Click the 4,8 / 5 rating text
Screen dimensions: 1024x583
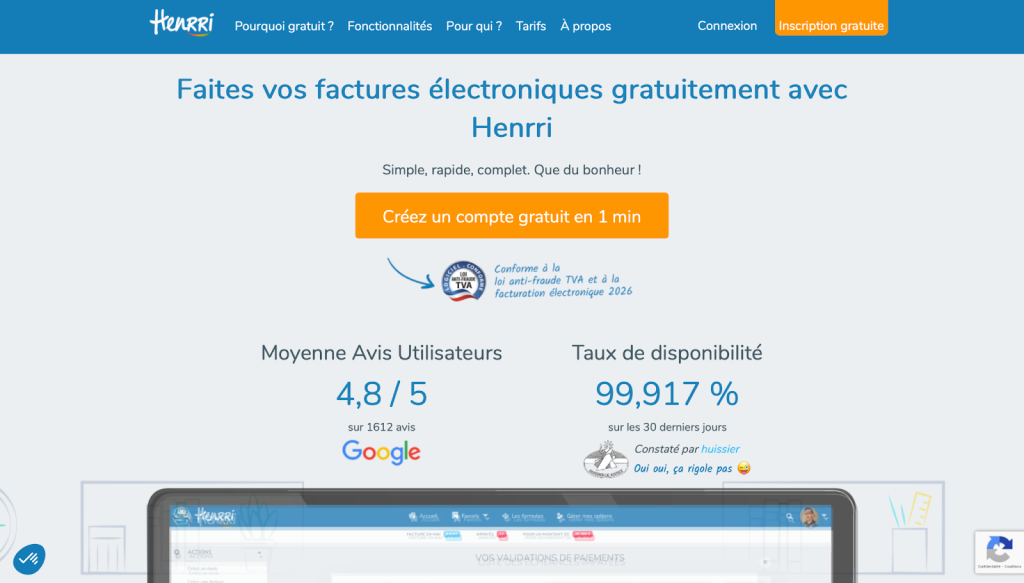tap(381, 394)
